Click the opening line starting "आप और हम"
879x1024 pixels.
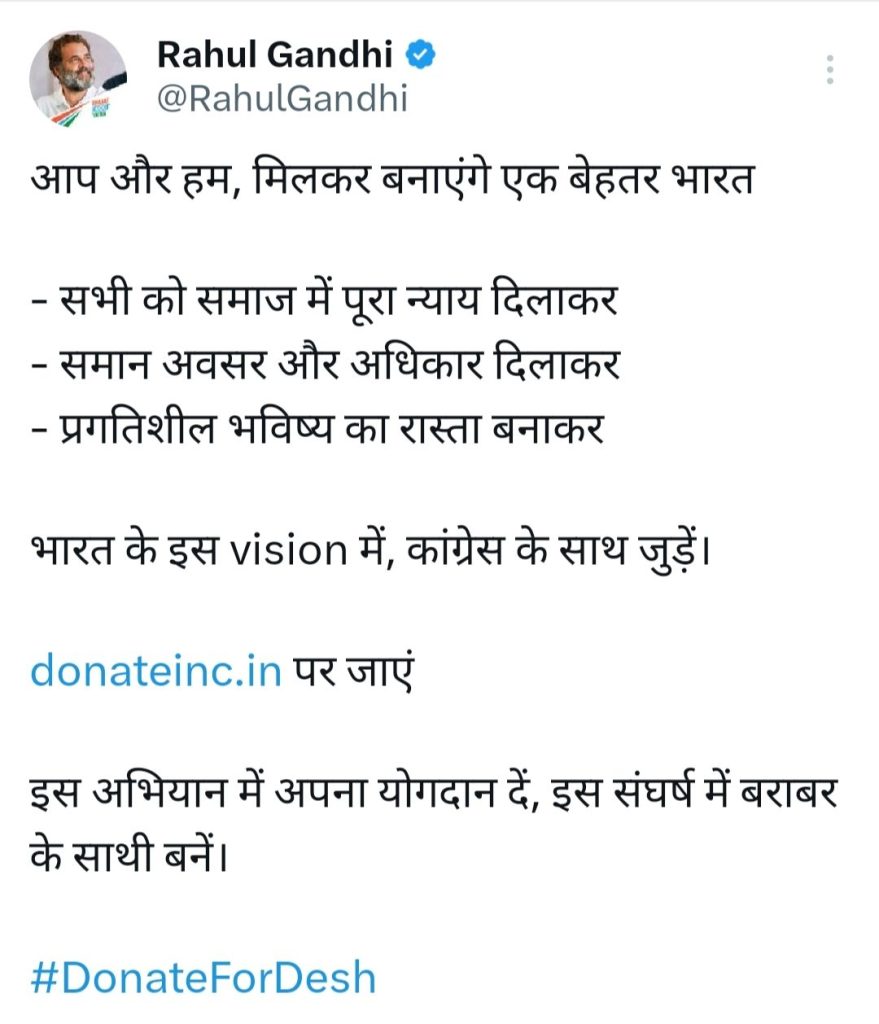click(x=392, y=180)
